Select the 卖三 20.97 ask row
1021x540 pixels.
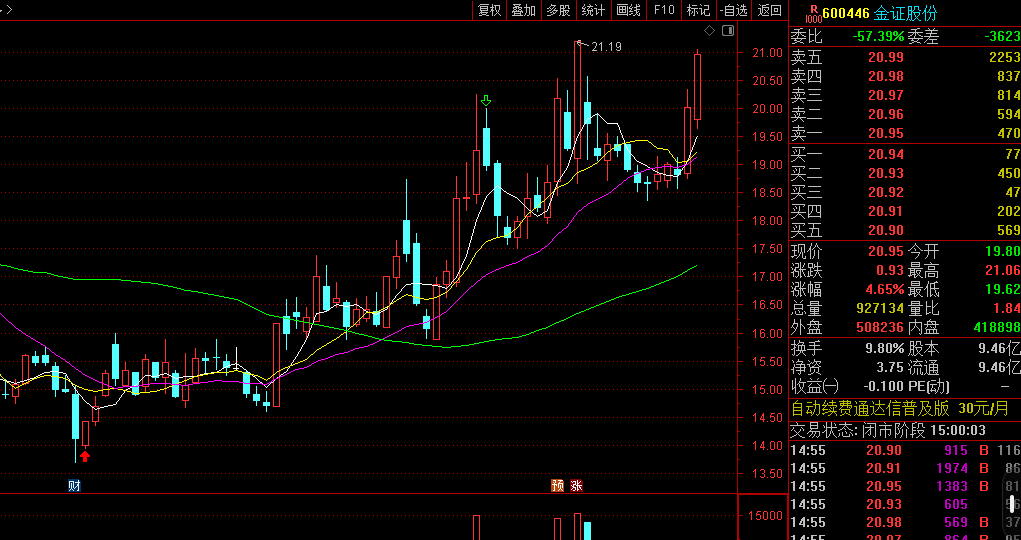tap(905, 96)
